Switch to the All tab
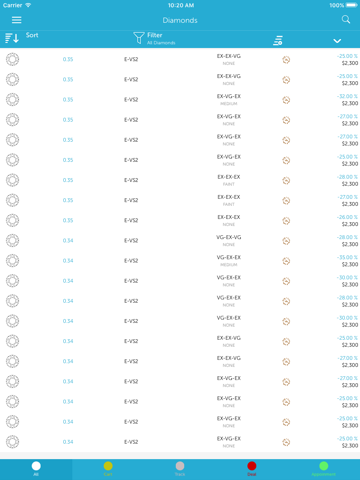This screenshot has width=360, height=480. 36,469
